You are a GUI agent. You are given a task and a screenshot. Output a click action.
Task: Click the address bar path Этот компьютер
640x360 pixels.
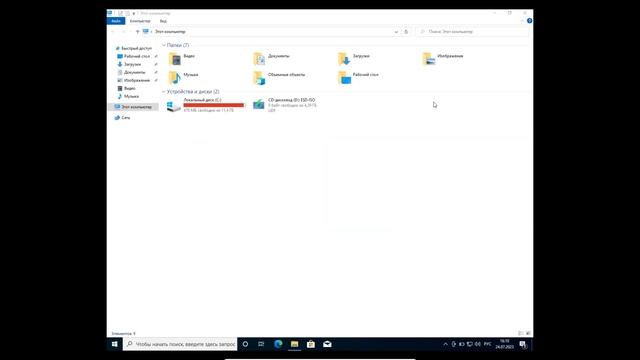point(170,32)
